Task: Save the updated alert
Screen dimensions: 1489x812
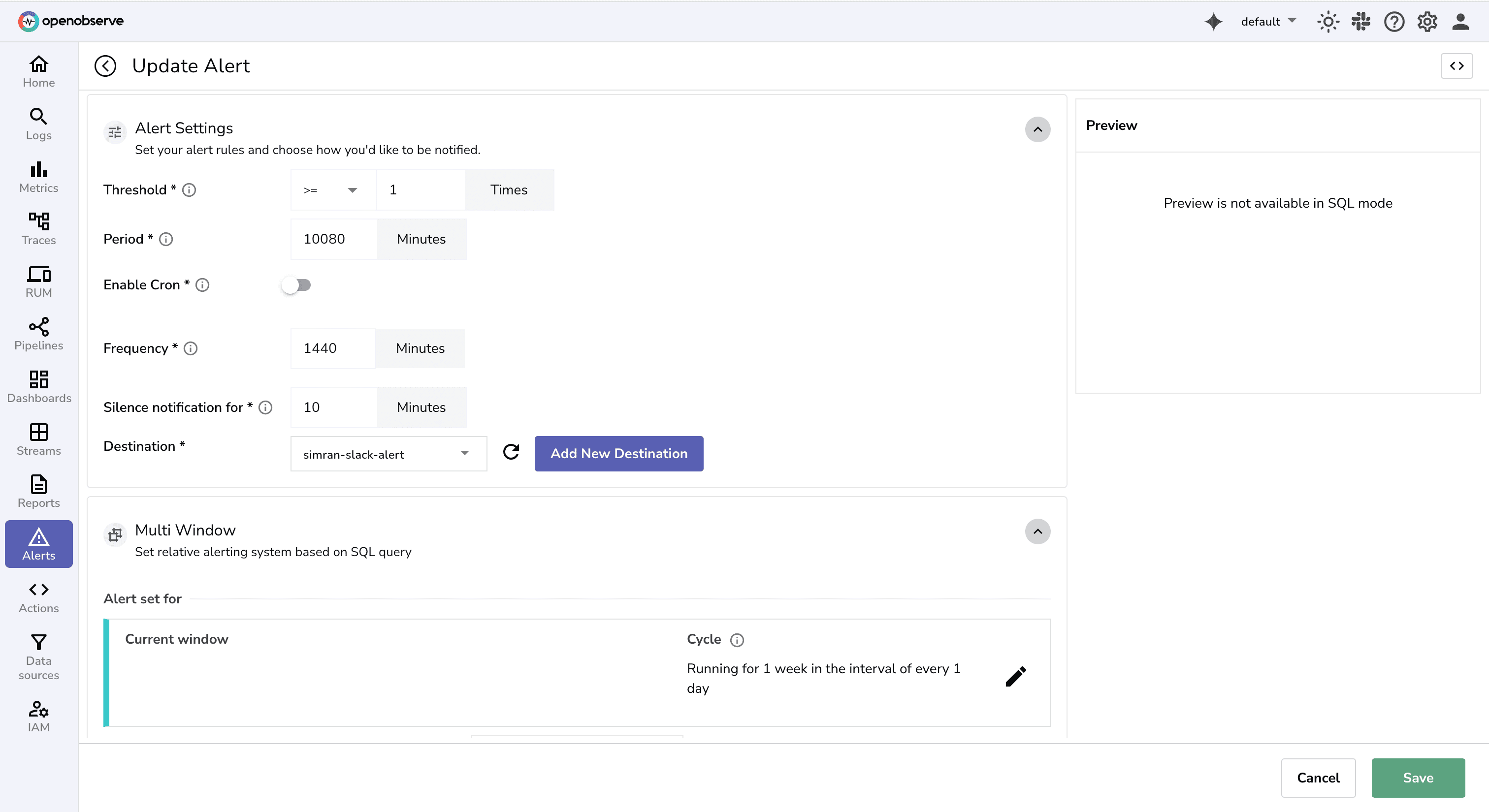Action: (1418, 778)
